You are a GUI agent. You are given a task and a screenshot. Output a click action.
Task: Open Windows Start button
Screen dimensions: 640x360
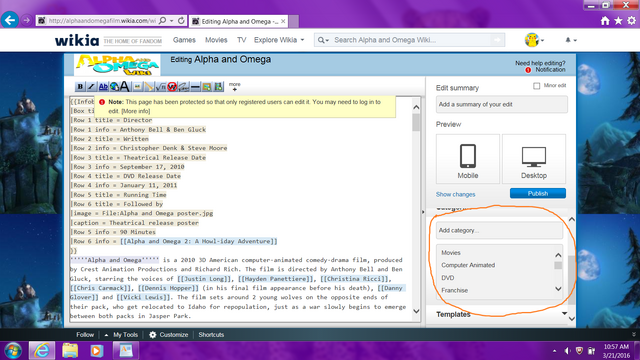(13, 351)
